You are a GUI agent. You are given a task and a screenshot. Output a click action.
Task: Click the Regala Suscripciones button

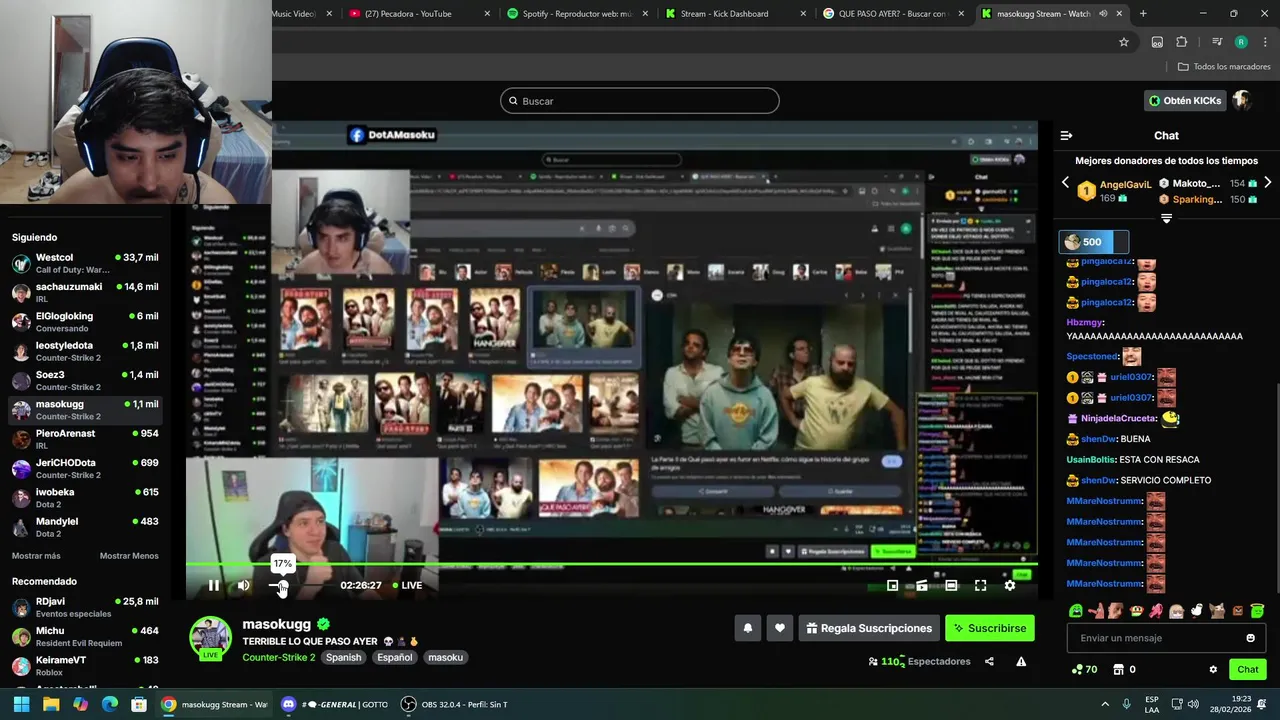tap(869, 628)
